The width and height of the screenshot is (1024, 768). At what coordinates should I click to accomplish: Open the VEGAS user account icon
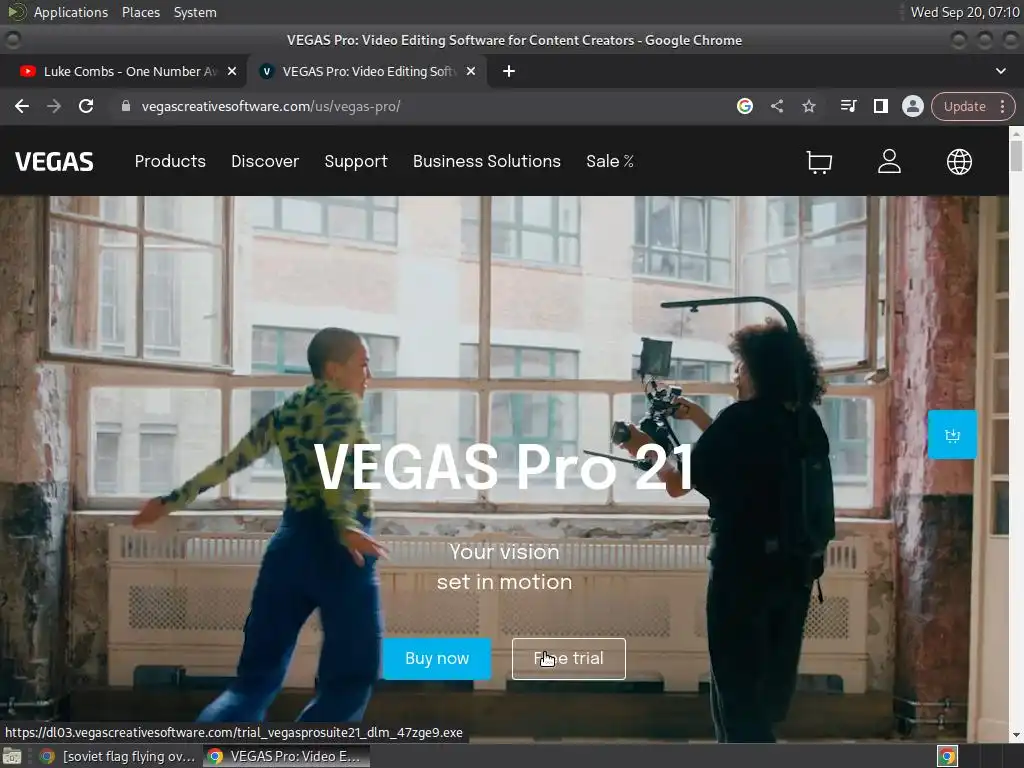pos(889,161)
